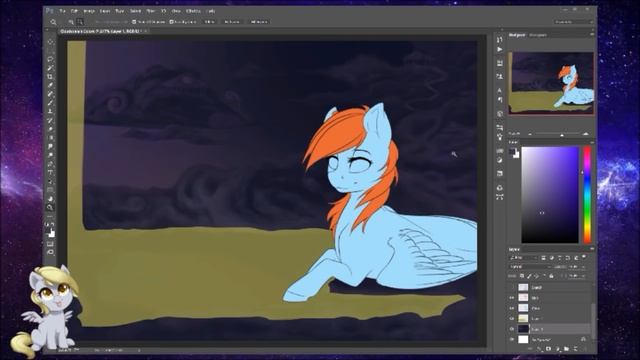Open the workspace switcher dropdown
This screenshot has height=360, width=640.
tap(574, 22)
